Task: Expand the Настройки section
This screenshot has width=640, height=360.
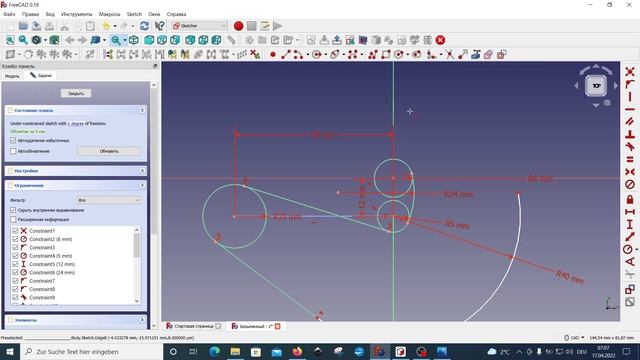Action: coord(142,171)
